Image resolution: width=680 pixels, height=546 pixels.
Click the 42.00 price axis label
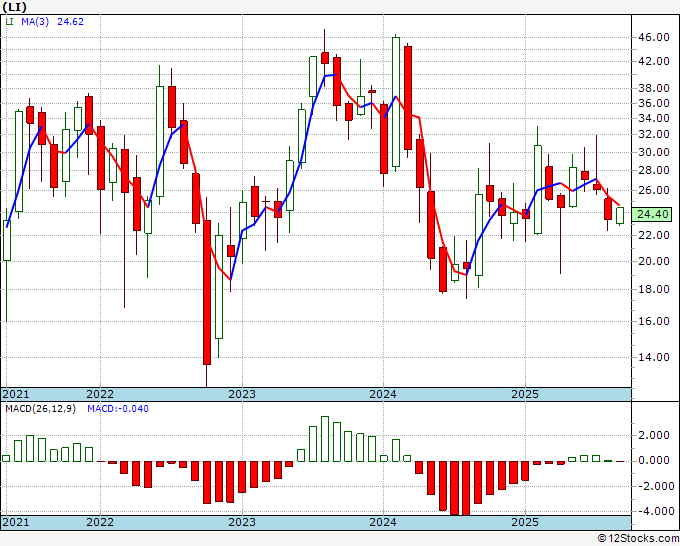(x=653, y=61)
